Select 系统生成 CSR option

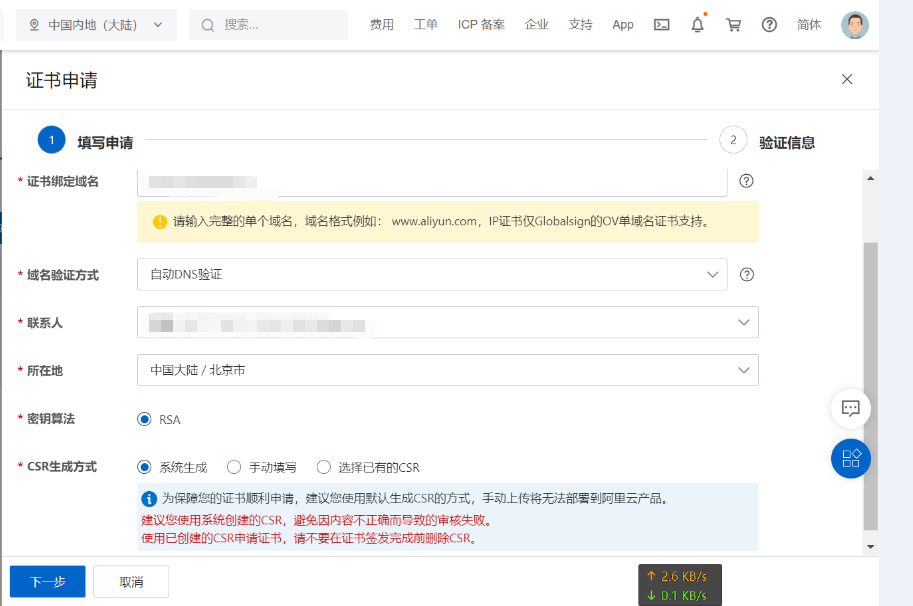point(144,467)
